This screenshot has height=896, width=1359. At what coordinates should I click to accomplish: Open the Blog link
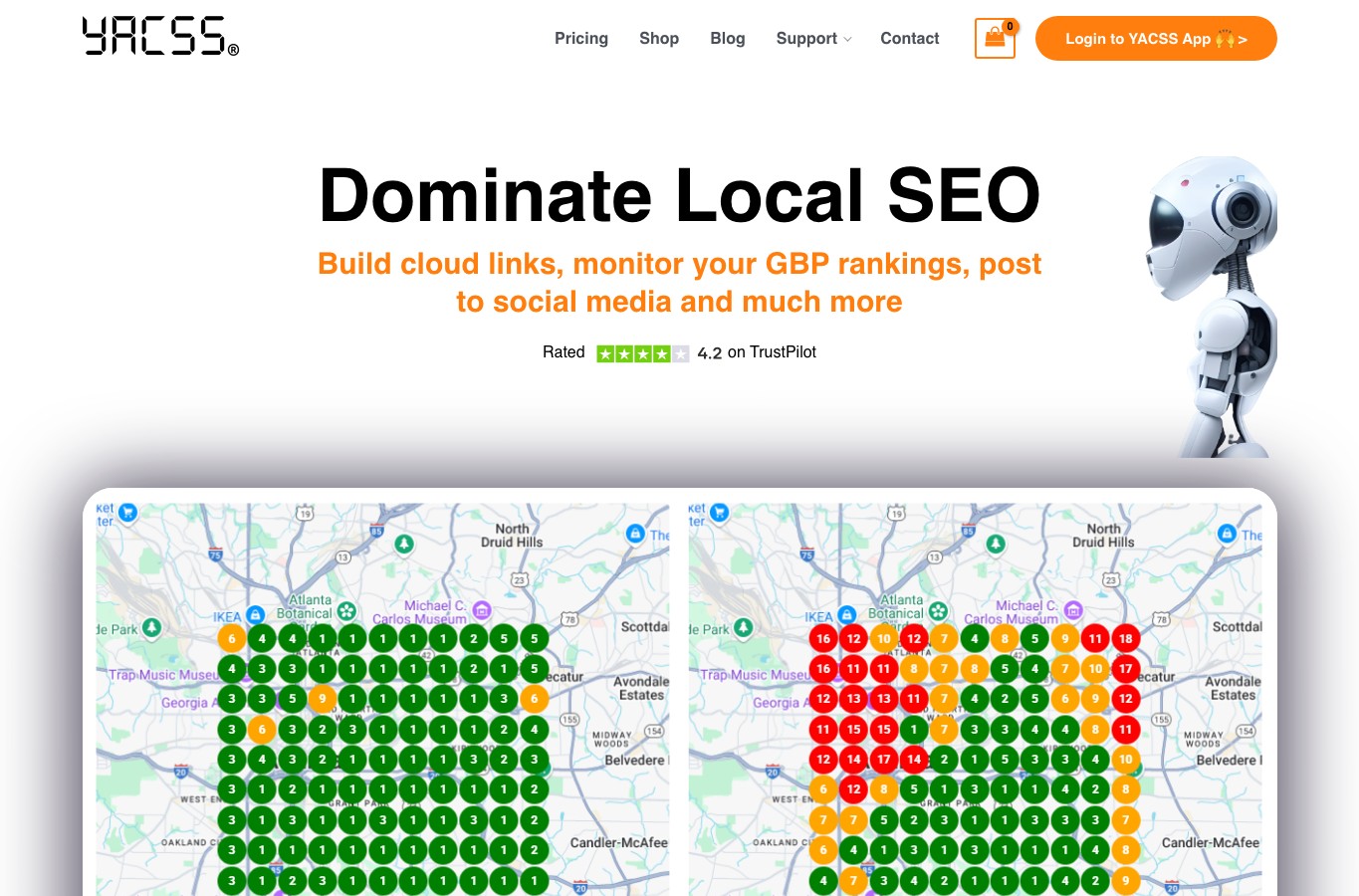click(x=728, y=39)
